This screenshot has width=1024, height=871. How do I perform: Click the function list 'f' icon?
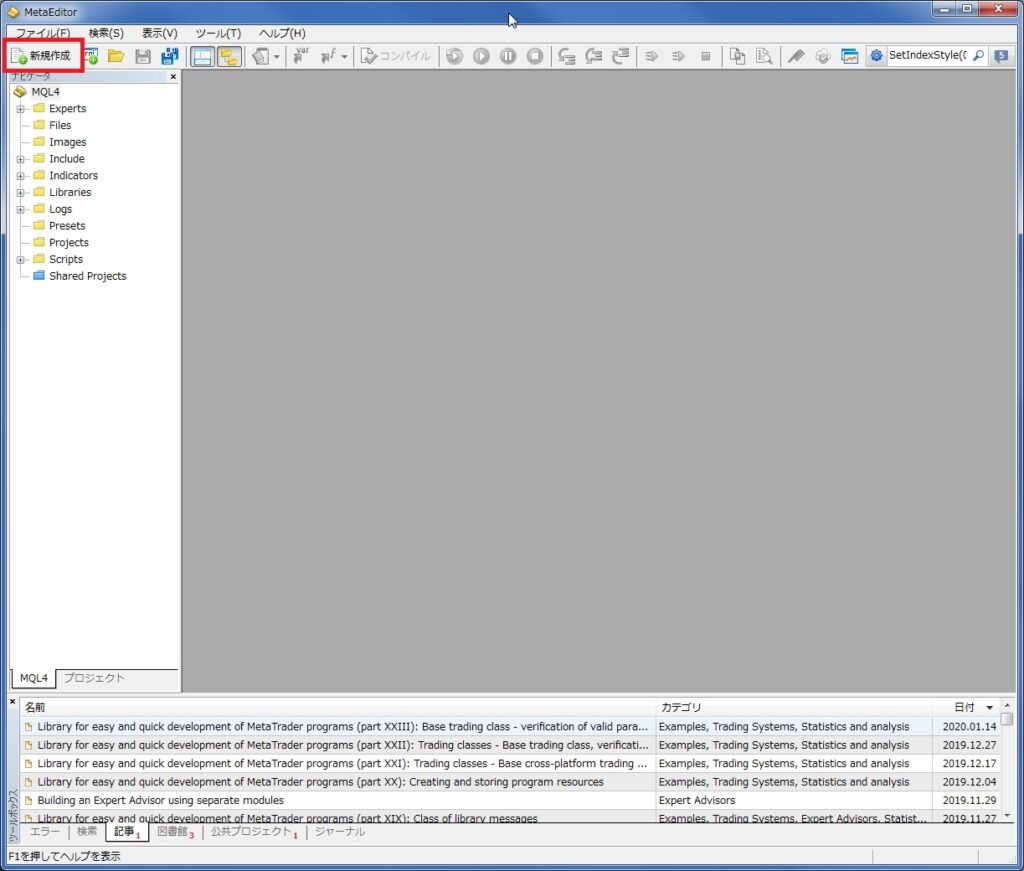click(x=328, y=56)
